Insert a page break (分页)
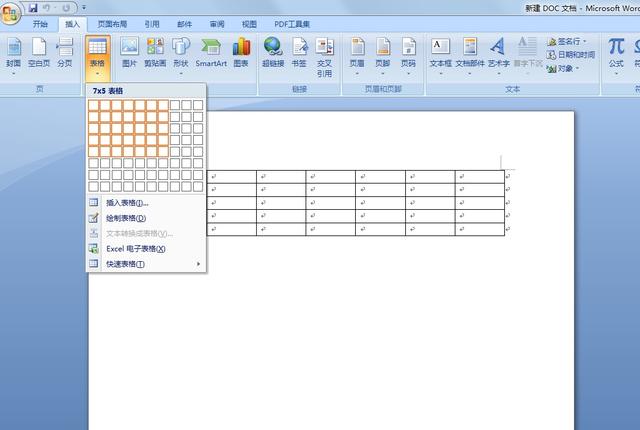Viewport: 640px width, 430px height. coord(64,52)
